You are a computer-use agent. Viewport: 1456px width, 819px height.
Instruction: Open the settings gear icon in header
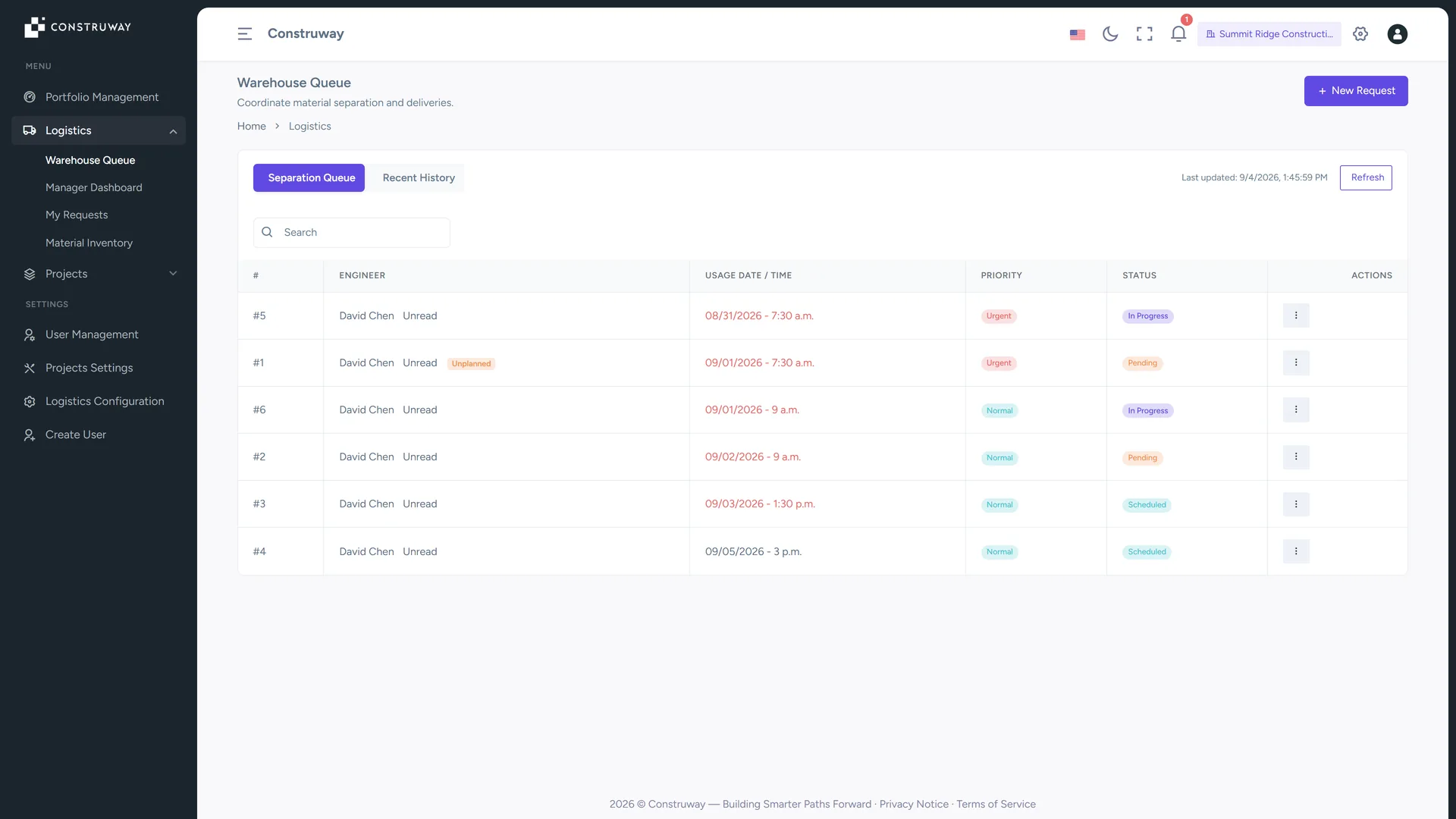point(1360,34)
